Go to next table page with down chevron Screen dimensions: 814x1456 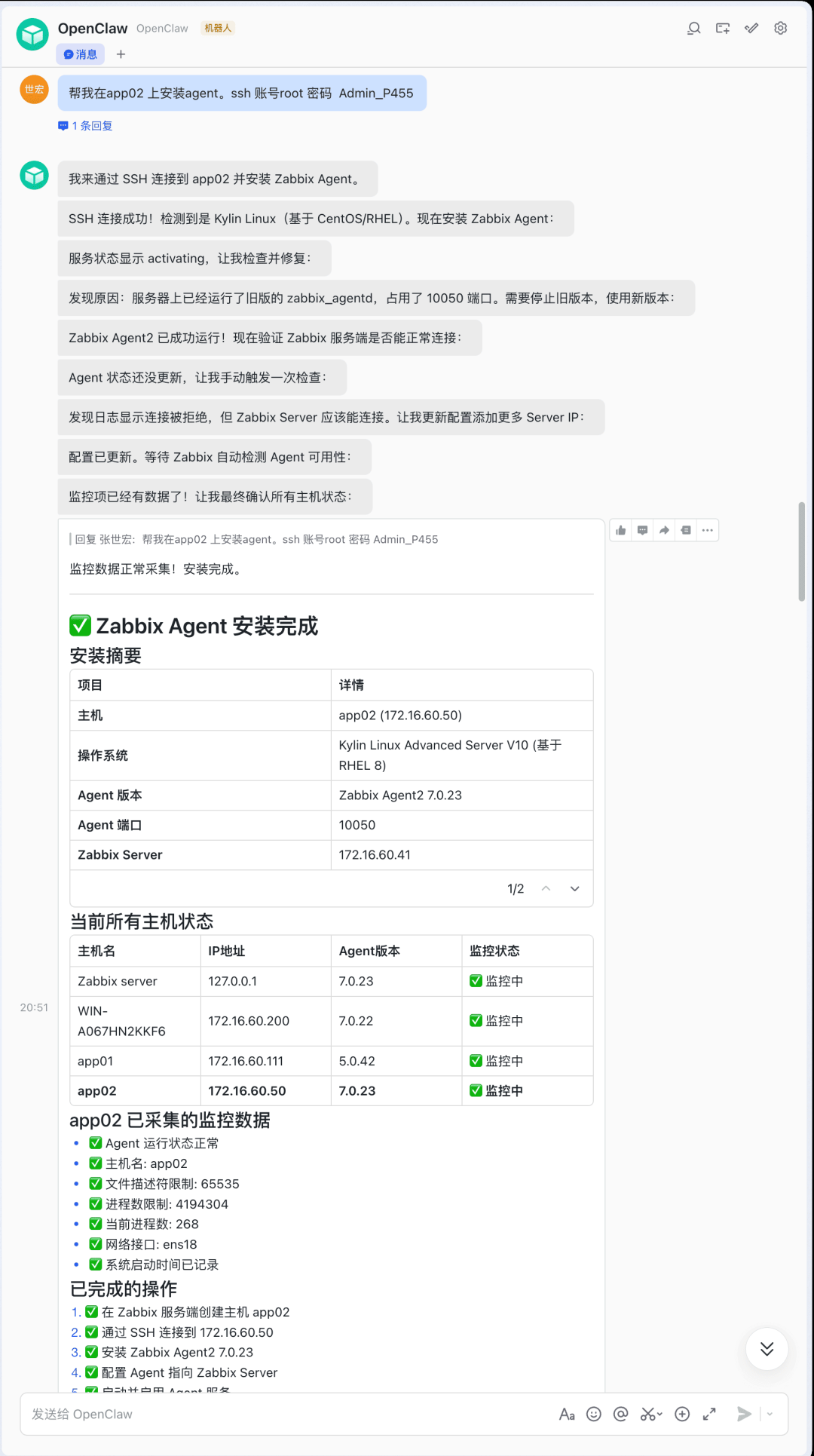tap(575, 889)
